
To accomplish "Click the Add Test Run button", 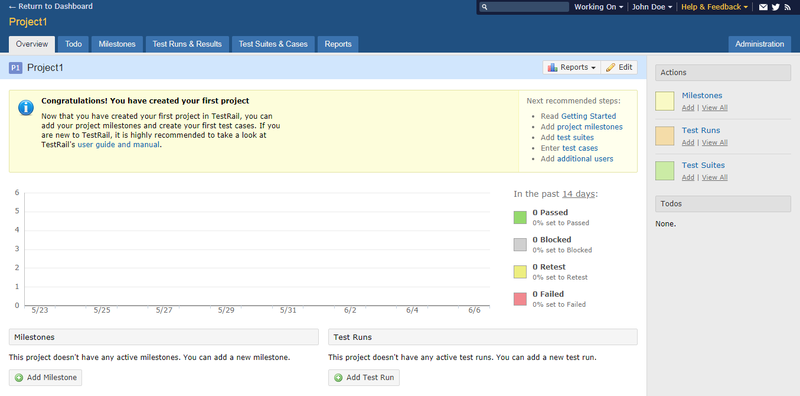I will click(x=364, y=378).
